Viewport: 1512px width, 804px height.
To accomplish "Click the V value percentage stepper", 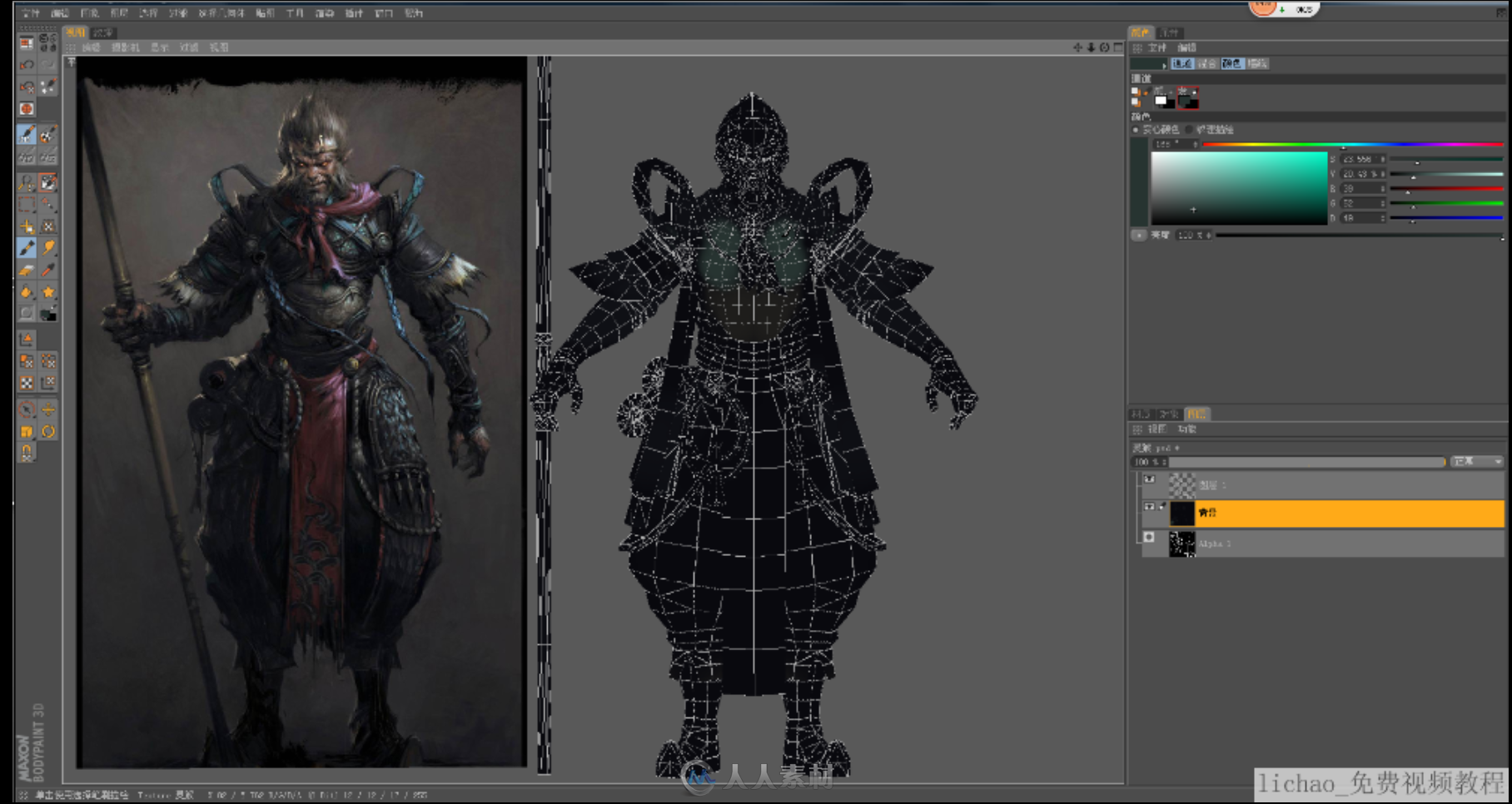I will click(1363, 174).
